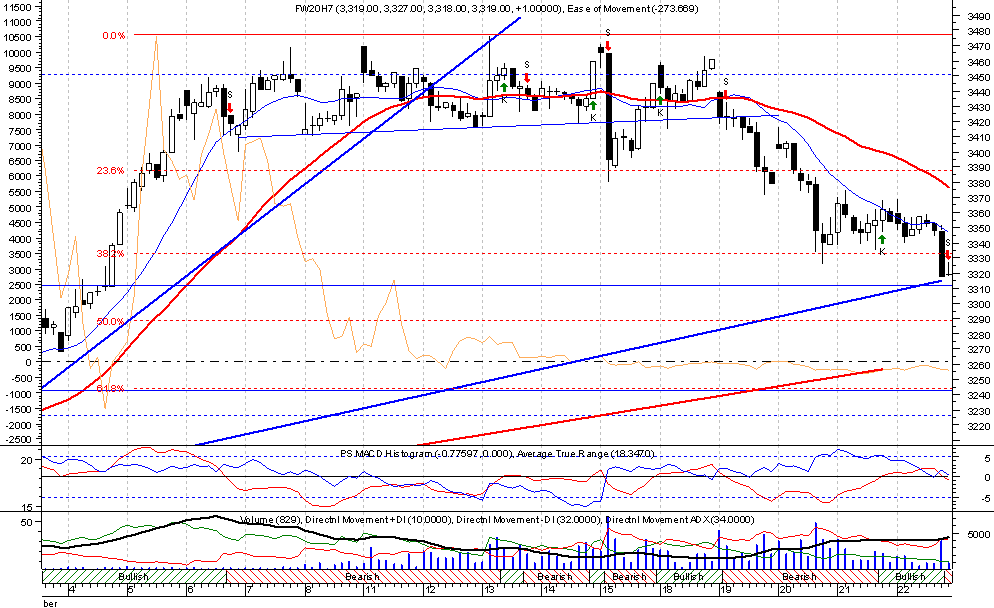The width and height of the screenshot is (994, 608).
Task: Click the -5 value on the MACD panel's right axis
Action: [x=987, y=498]
